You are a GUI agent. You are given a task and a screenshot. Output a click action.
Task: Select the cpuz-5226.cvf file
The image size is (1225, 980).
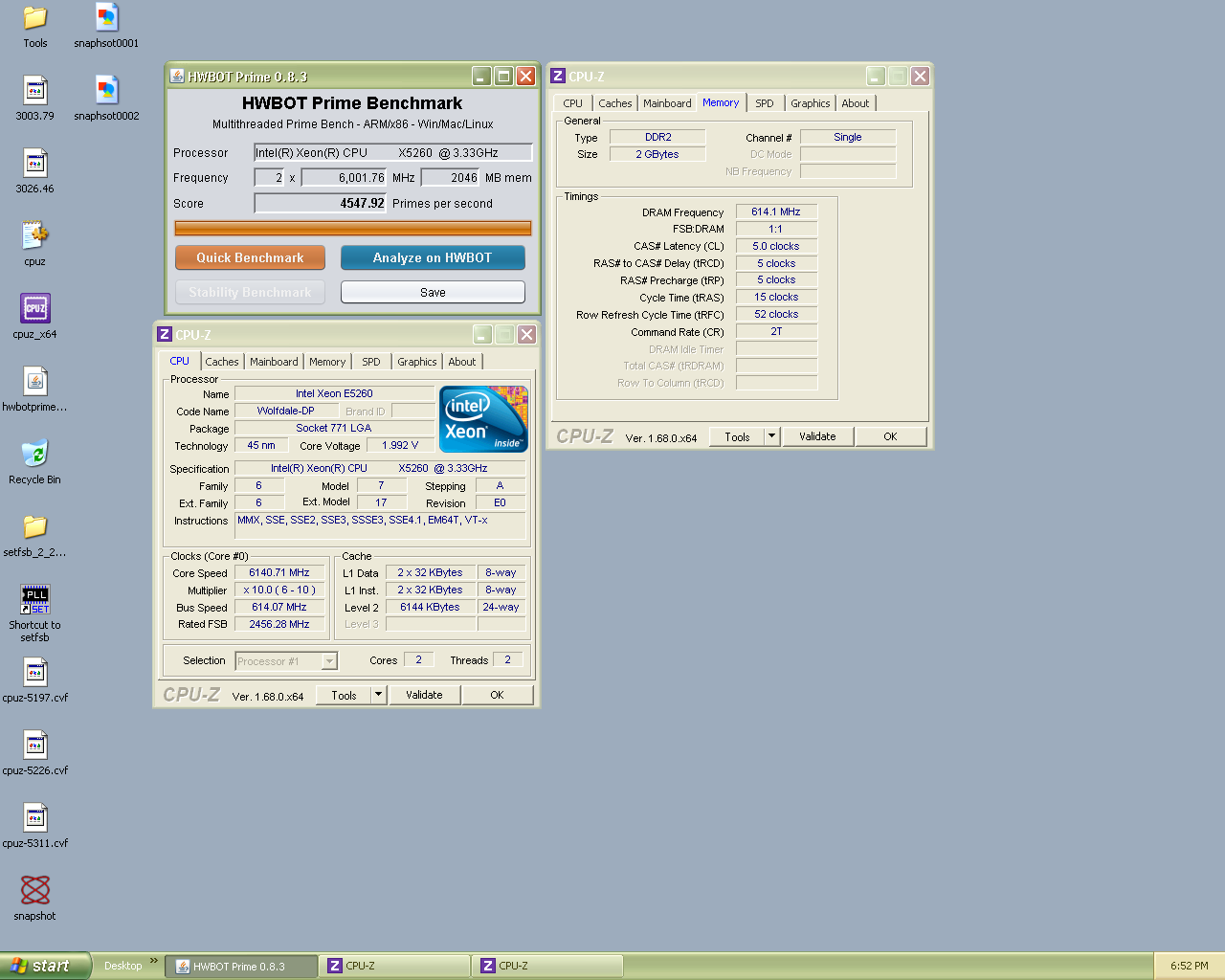pyautogui.click(x=35, y=753)
